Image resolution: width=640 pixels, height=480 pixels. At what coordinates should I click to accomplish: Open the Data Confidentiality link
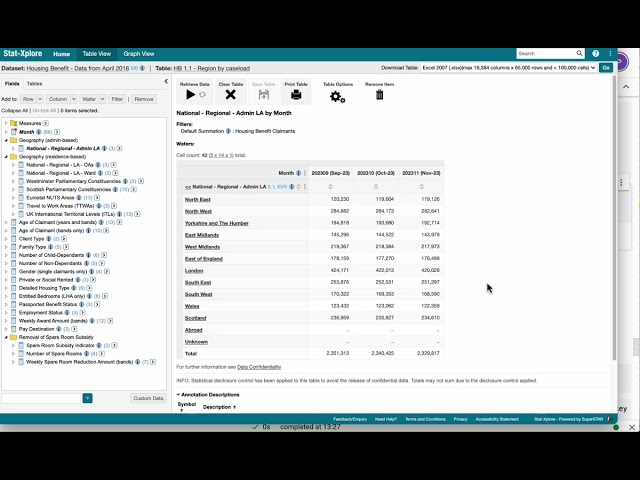pos(259,367)
